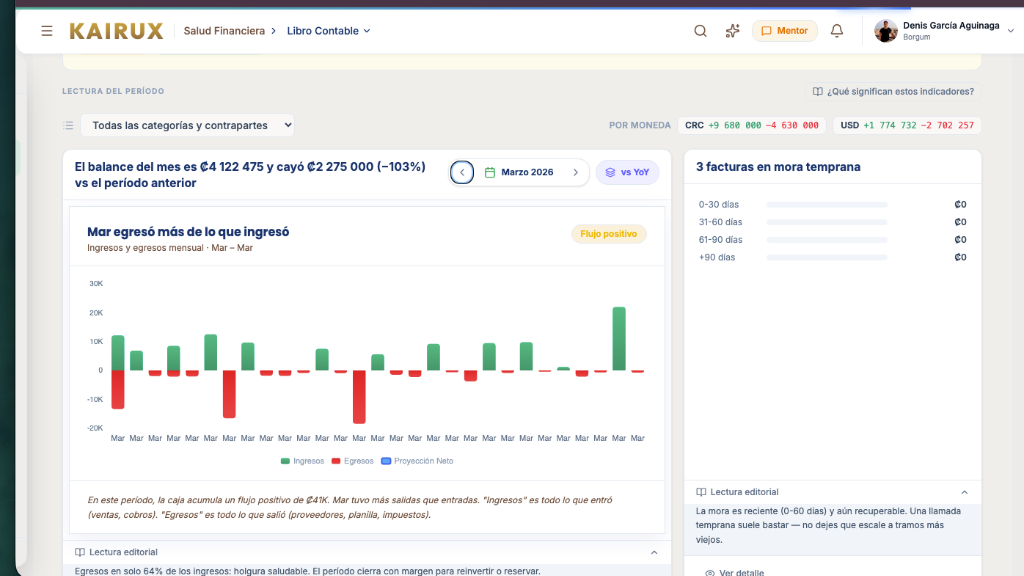Open the AI sparkle assistant icon

point(732,31)
